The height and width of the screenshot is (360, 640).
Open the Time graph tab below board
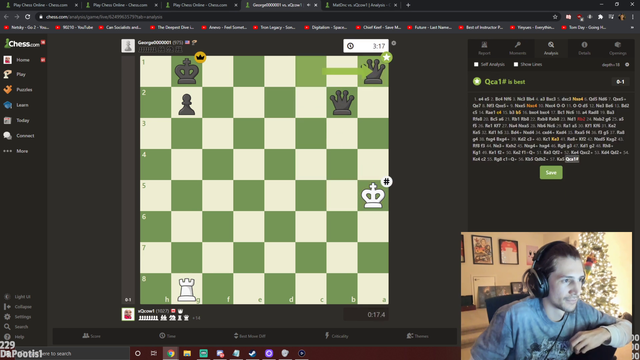point(167,336)
